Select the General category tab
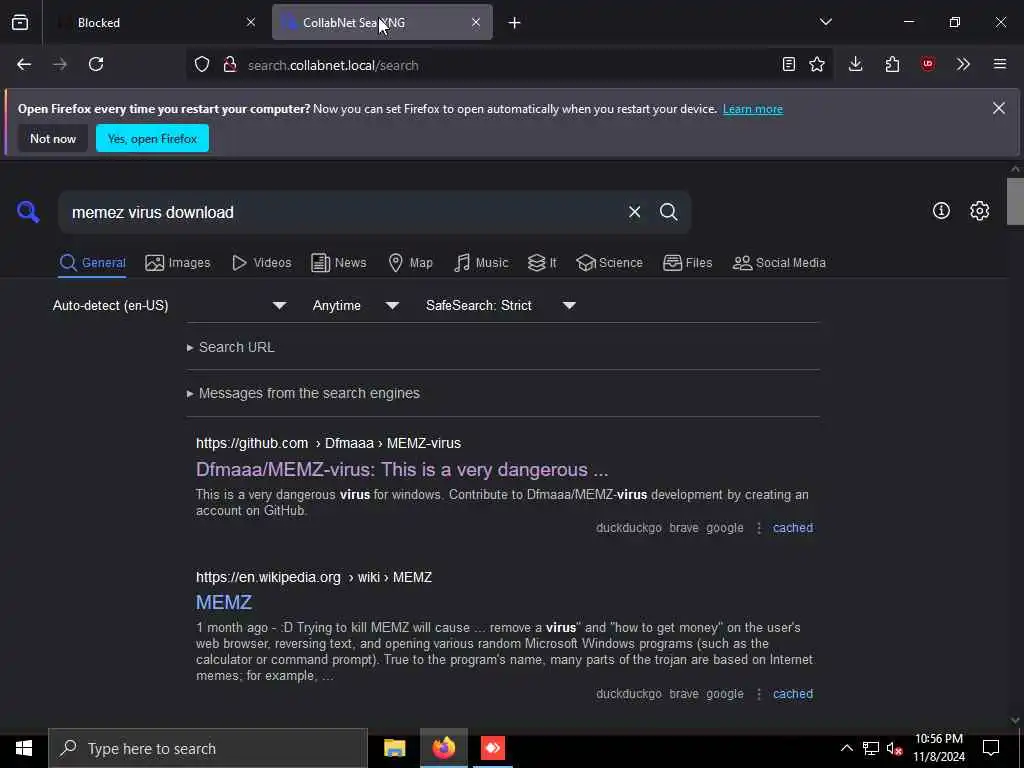 [x=92, y=263]
